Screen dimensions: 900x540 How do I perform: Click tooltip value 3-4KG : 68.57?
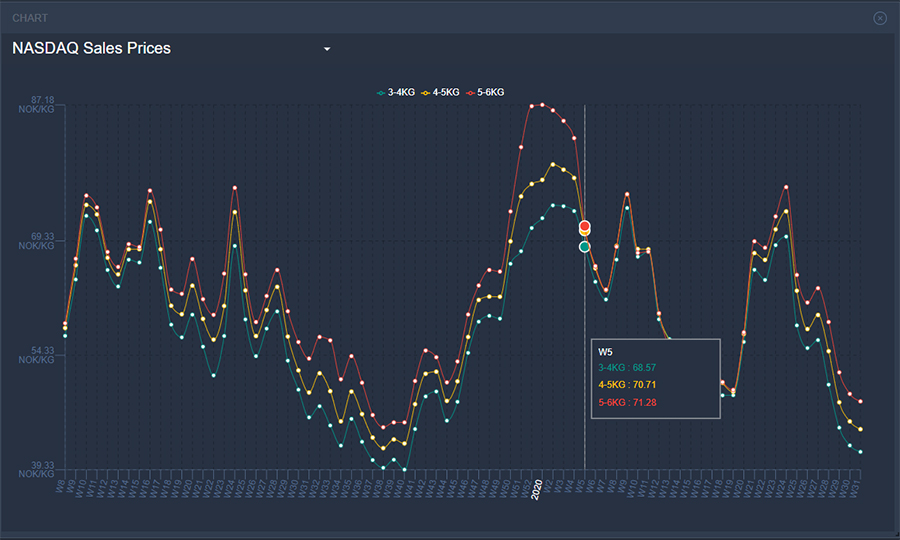pyautogui.click(x=627, y=368)
